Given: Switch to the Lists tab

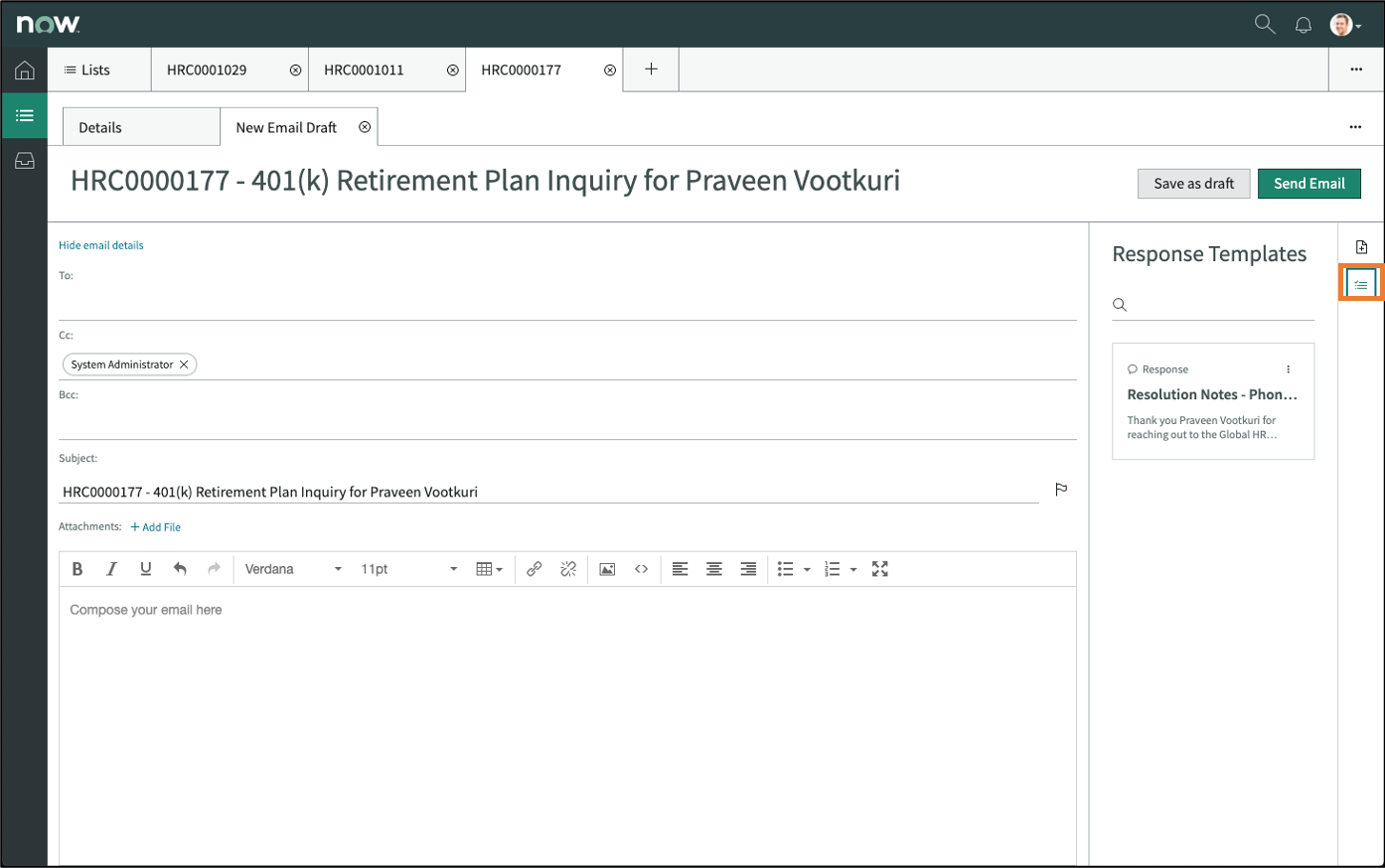Looking at the screenshot, I should click(99, 70).
